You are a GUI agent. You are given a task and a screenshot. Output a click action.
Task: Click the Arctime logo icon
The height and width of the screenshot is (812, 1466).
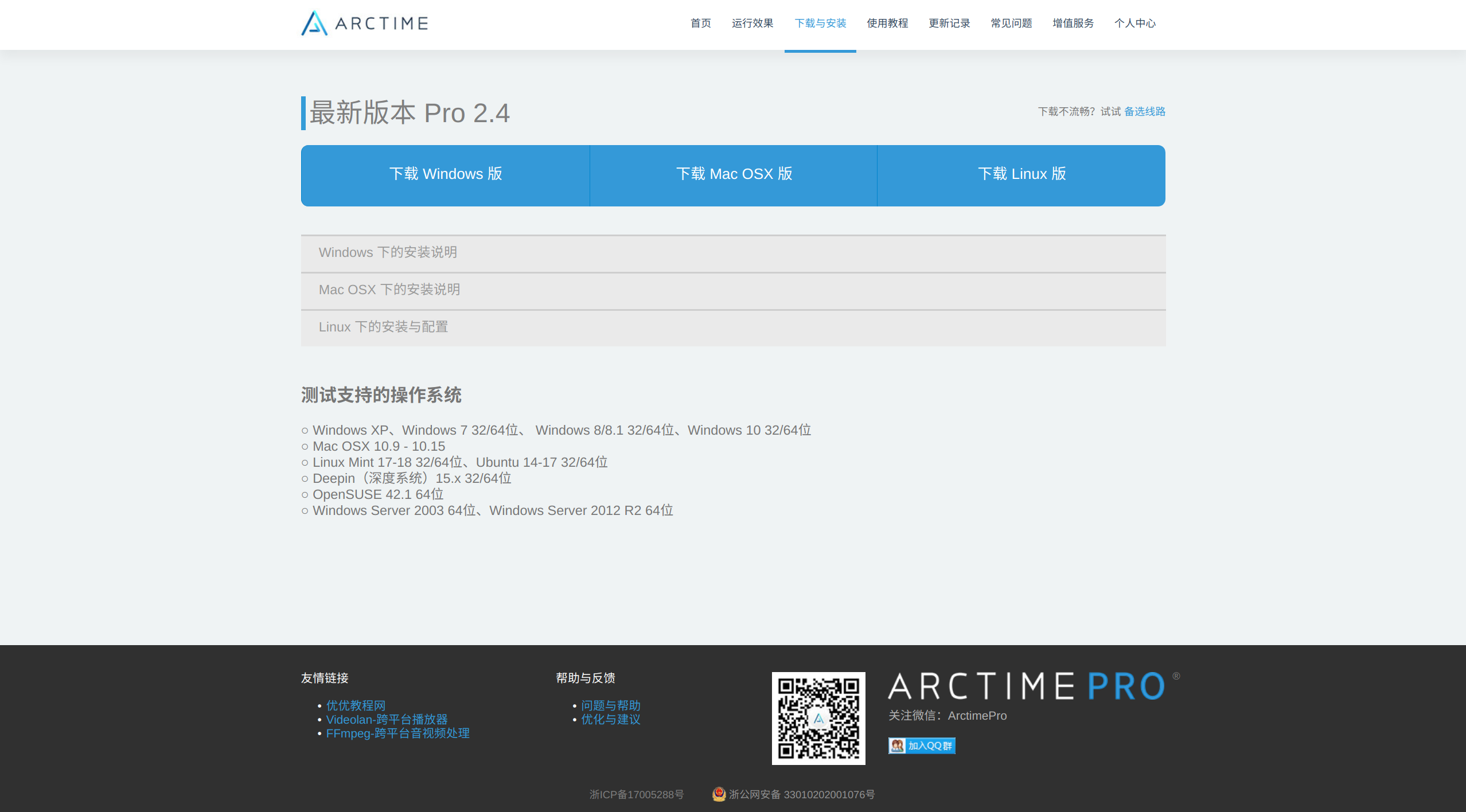pos(314,24)
